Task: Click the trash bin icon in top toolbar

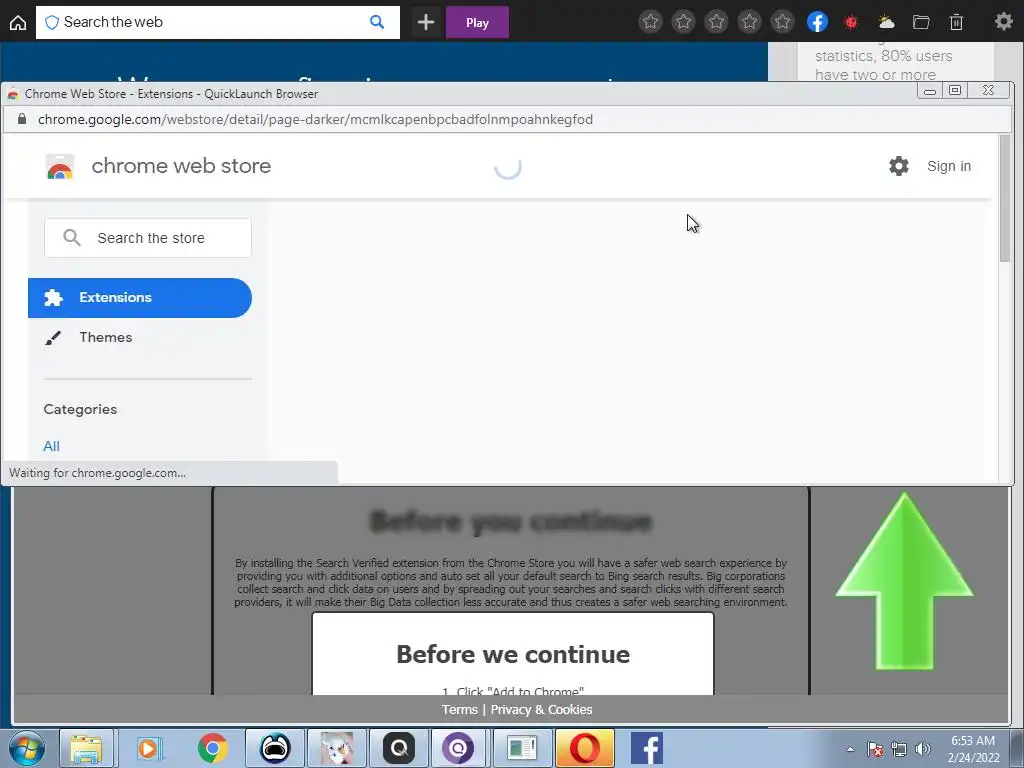Action: [x=956, y=22]
